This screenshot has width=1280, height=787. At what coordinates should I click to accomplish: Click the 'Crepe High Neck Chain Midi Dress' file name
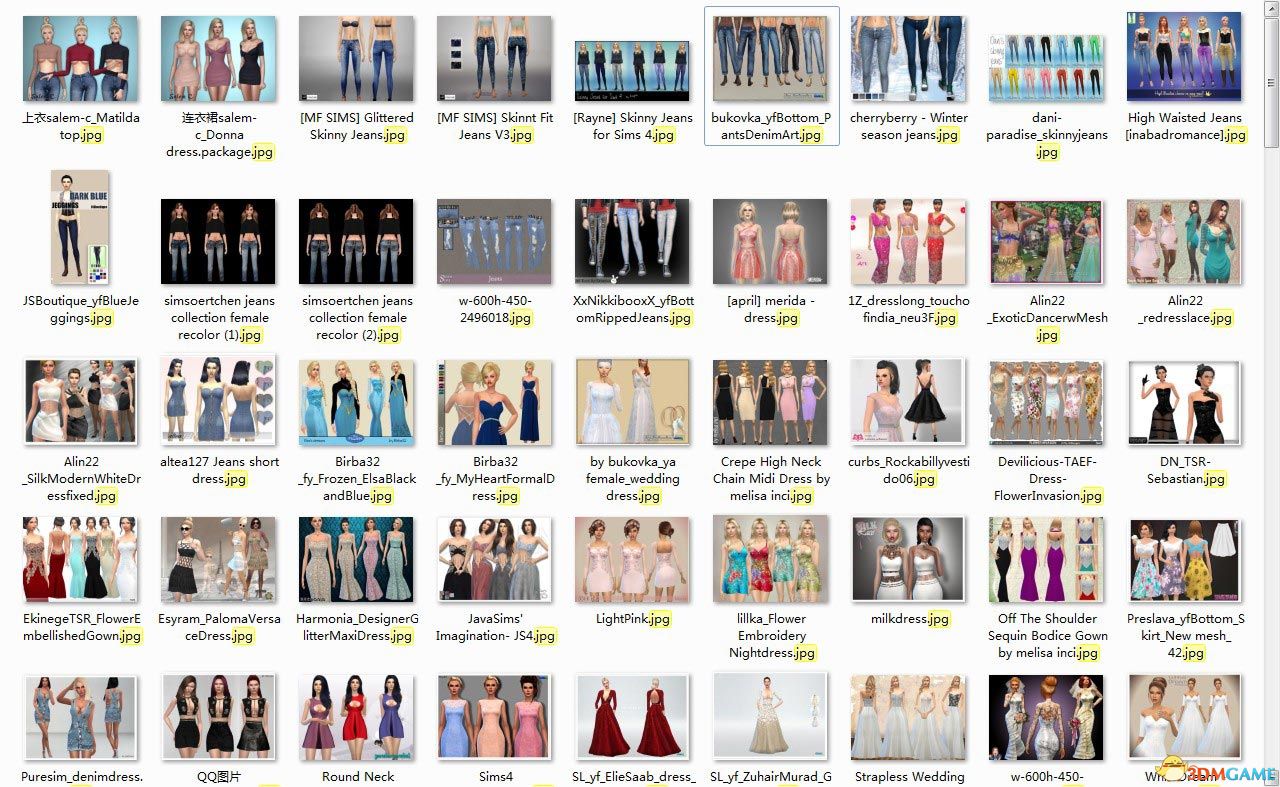coord(770,478)
